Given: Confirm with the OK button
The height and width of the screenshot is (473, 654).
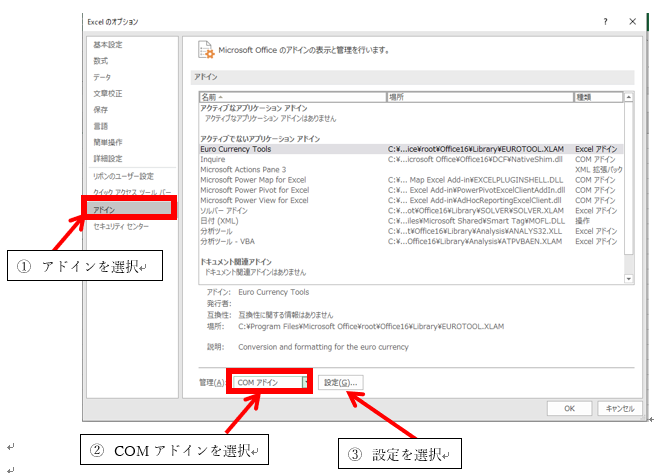Looking at the screenshot, I should click(569, 408).
